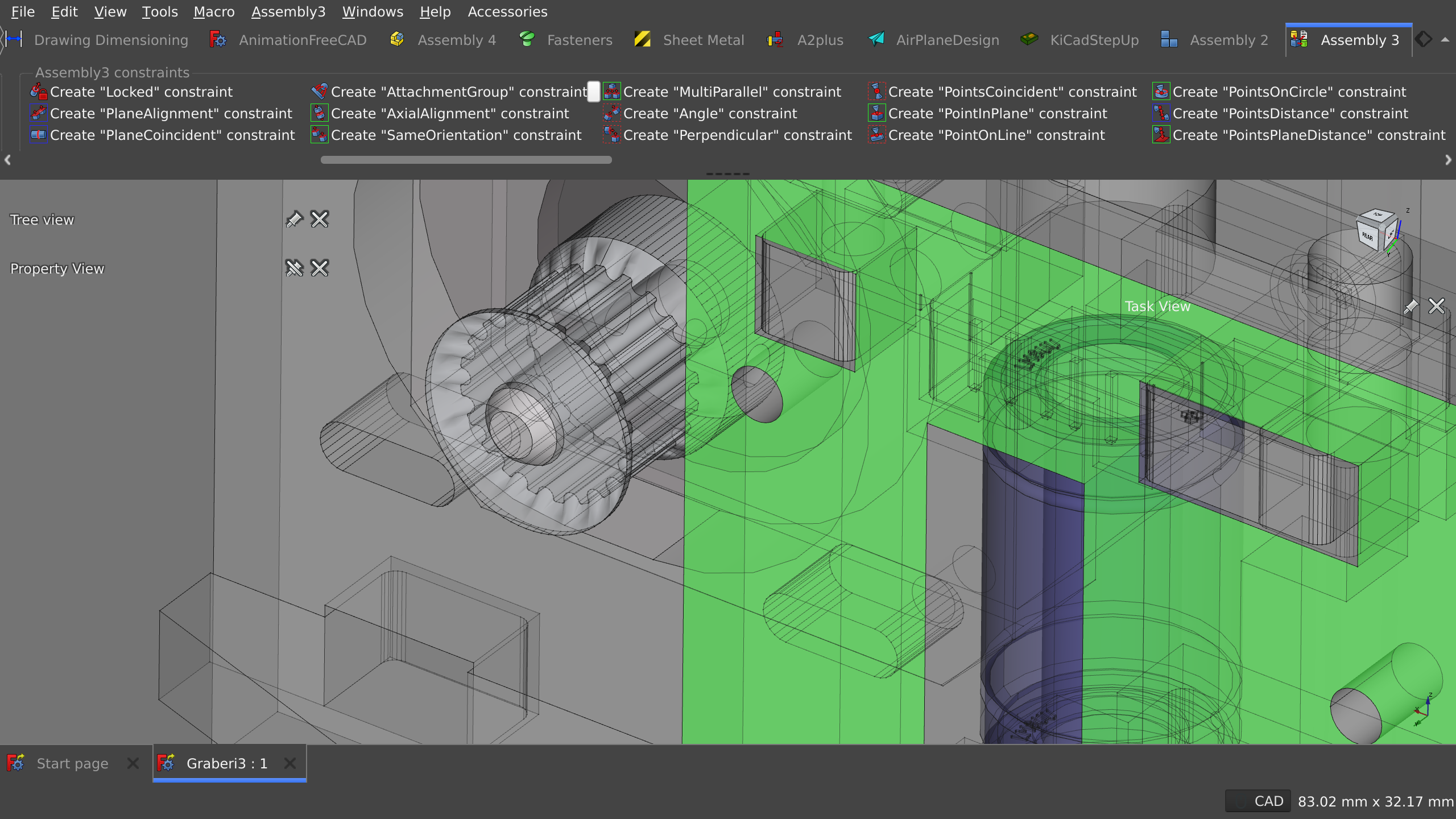Create a "Perpendicular" constraint
The height and width of the screenshot is (819, 1456).
[728, 135]
